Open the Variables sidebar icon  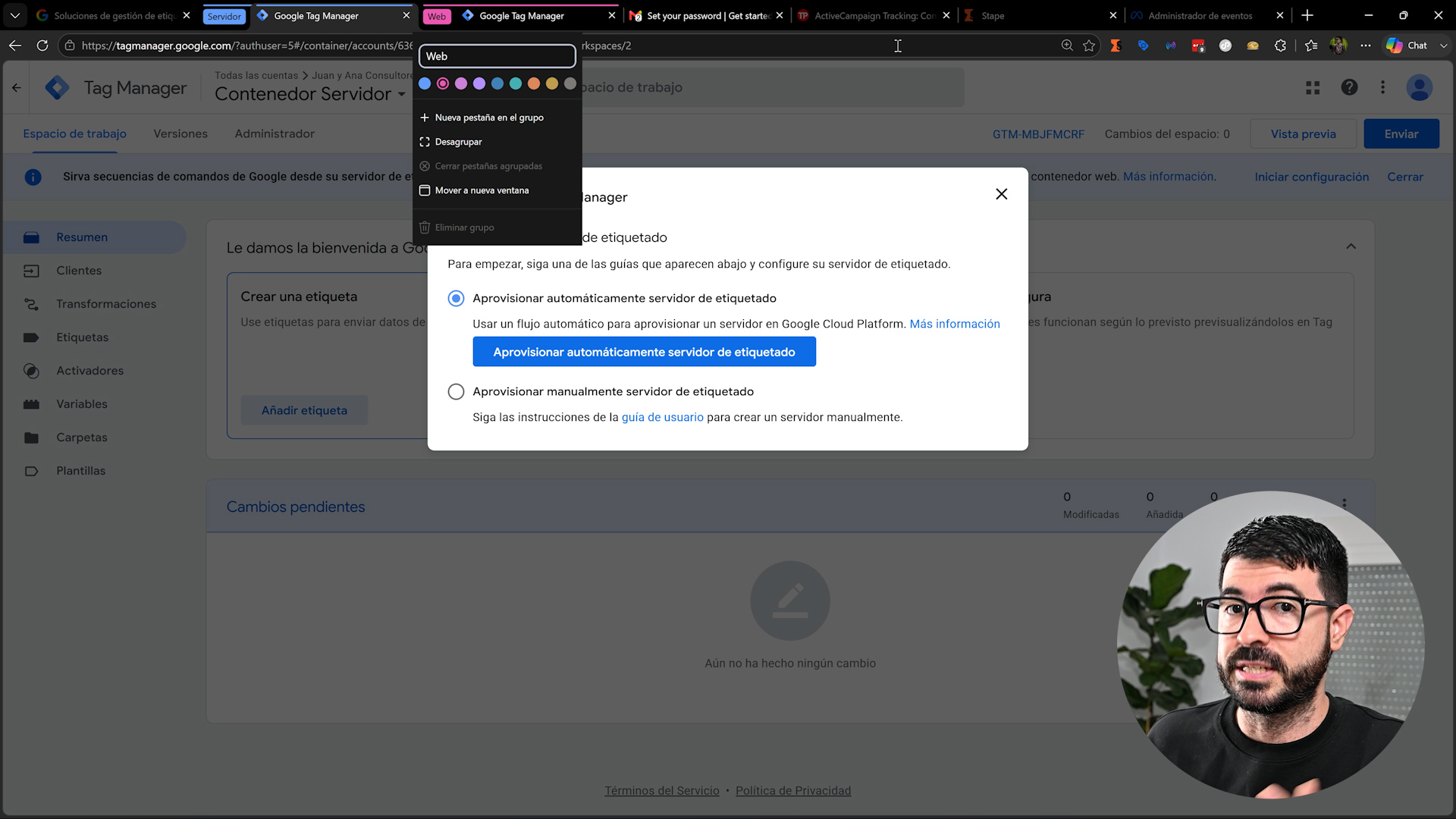coord(31,404)
